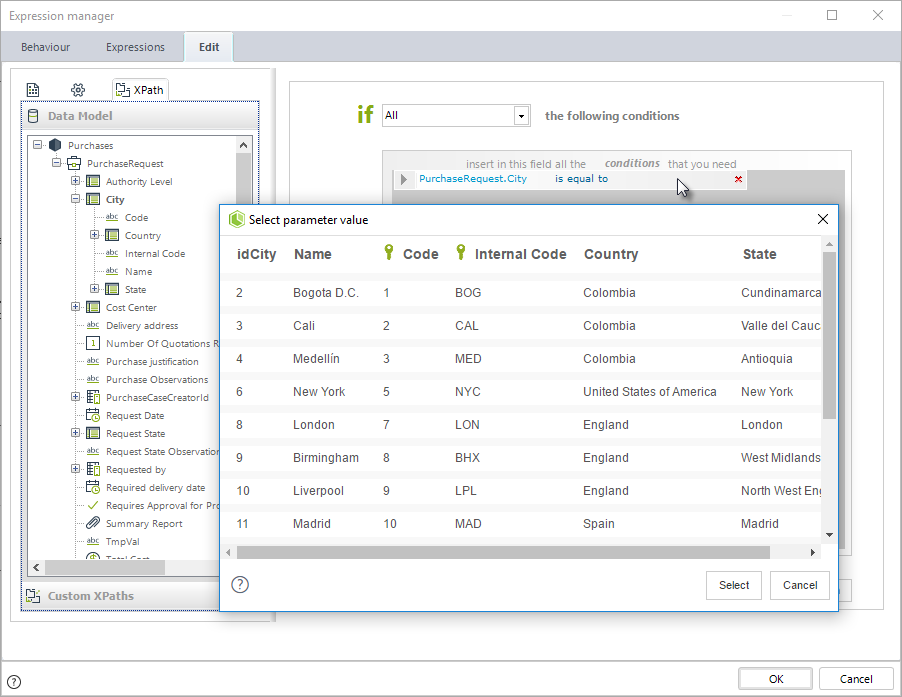Click the key icon next to Code header
The height and width of the screenshot is (697, 902).
click(389, 252)
